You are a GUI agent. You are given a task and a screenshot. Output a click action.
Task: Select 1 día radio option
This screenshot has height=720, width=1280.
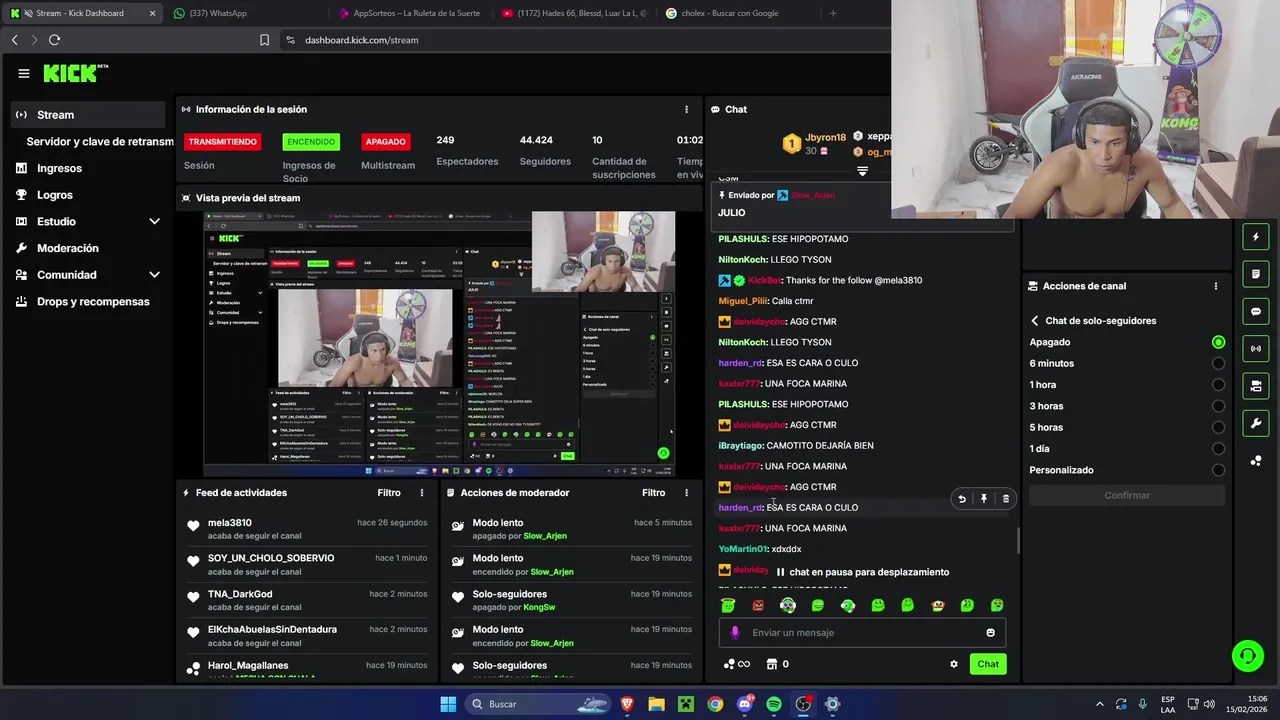tap(1218, 449)
